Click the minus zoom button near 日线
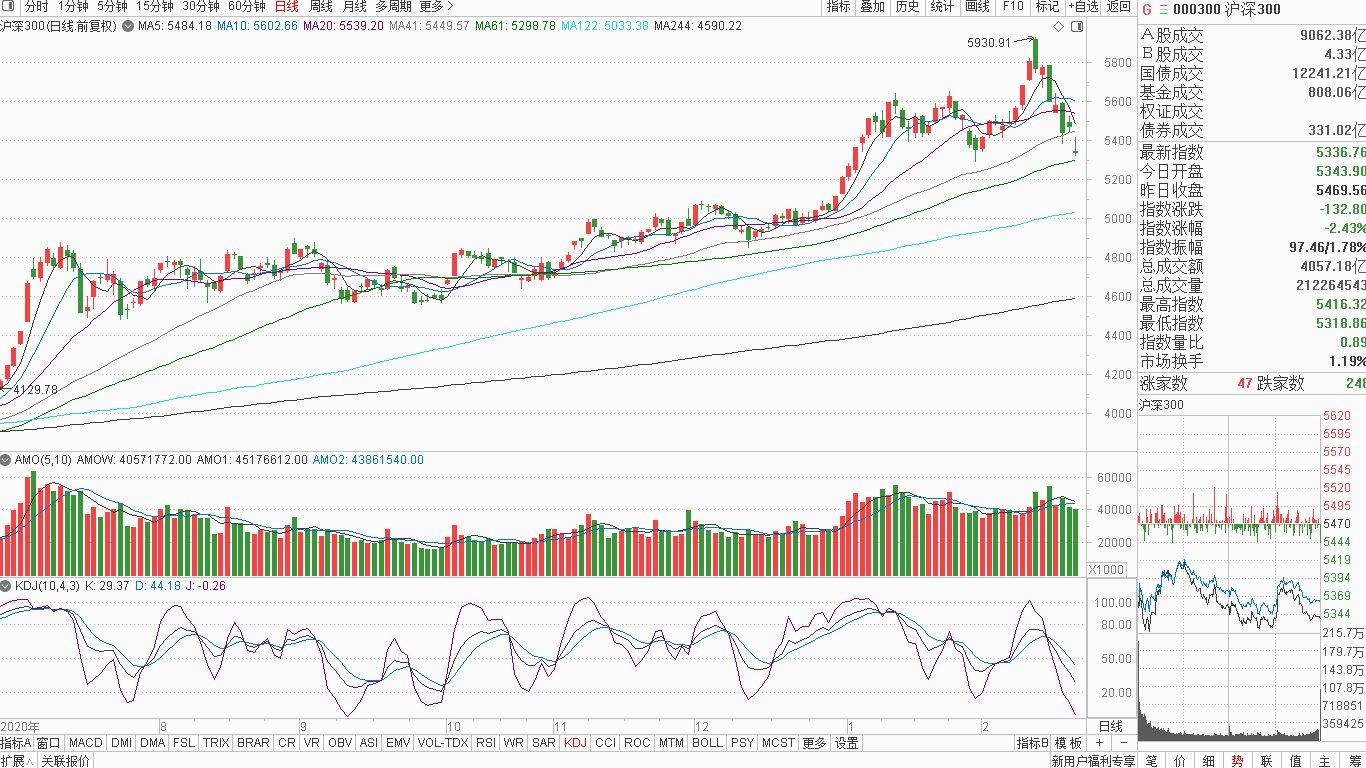This screenshot has width=1366, height=768. pyautogui.click(x=1123, y=743)
